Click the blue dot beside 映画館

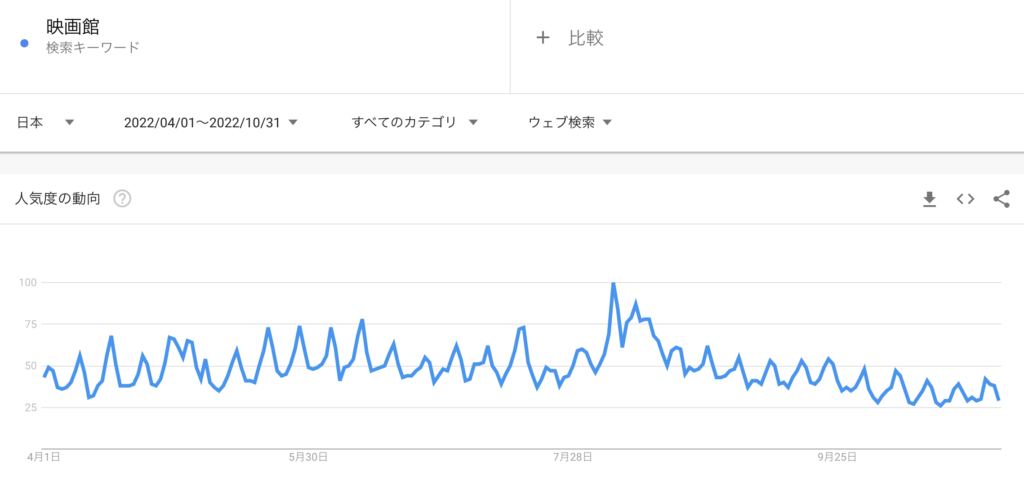[x=24, y=44]
